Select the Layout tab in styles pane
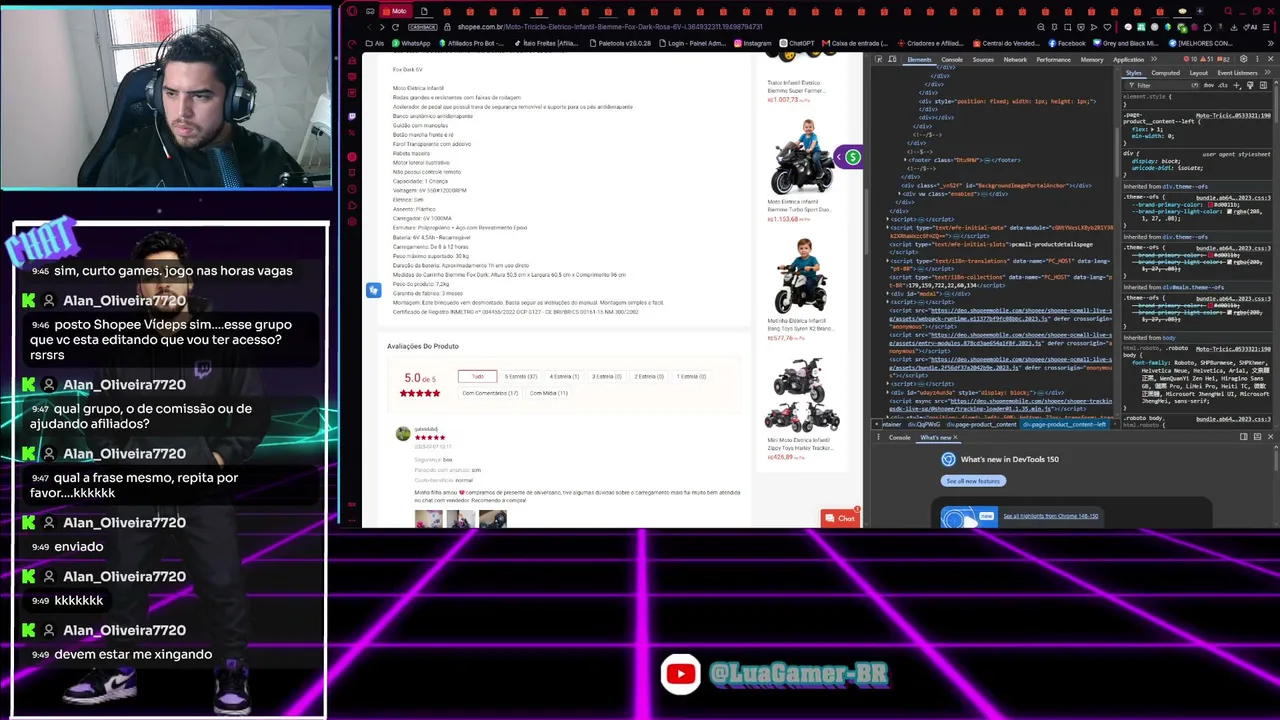 click(1198, 73)
